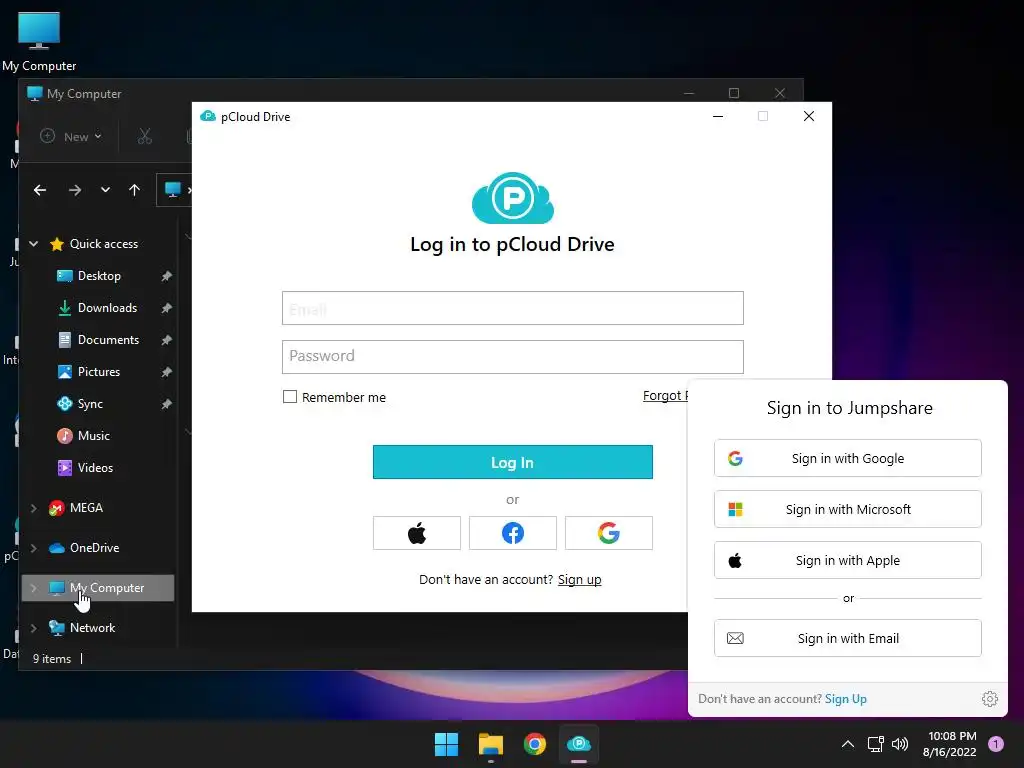Open recent locations dropdown in explorer
Viewport: 1024px width, 768px height.
pos(105,190)
